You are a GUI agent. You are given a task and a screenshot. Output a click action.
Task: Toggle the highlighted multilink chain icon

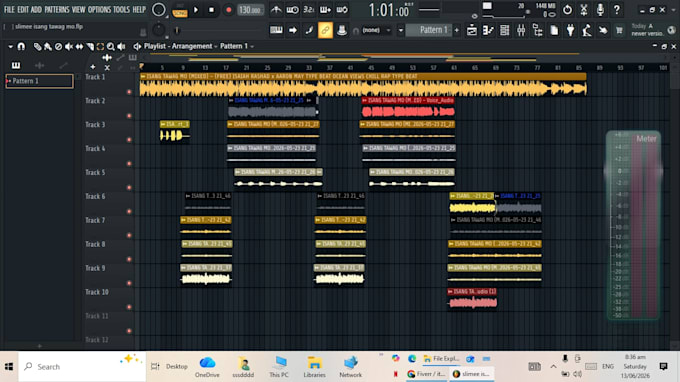point(325,30)
